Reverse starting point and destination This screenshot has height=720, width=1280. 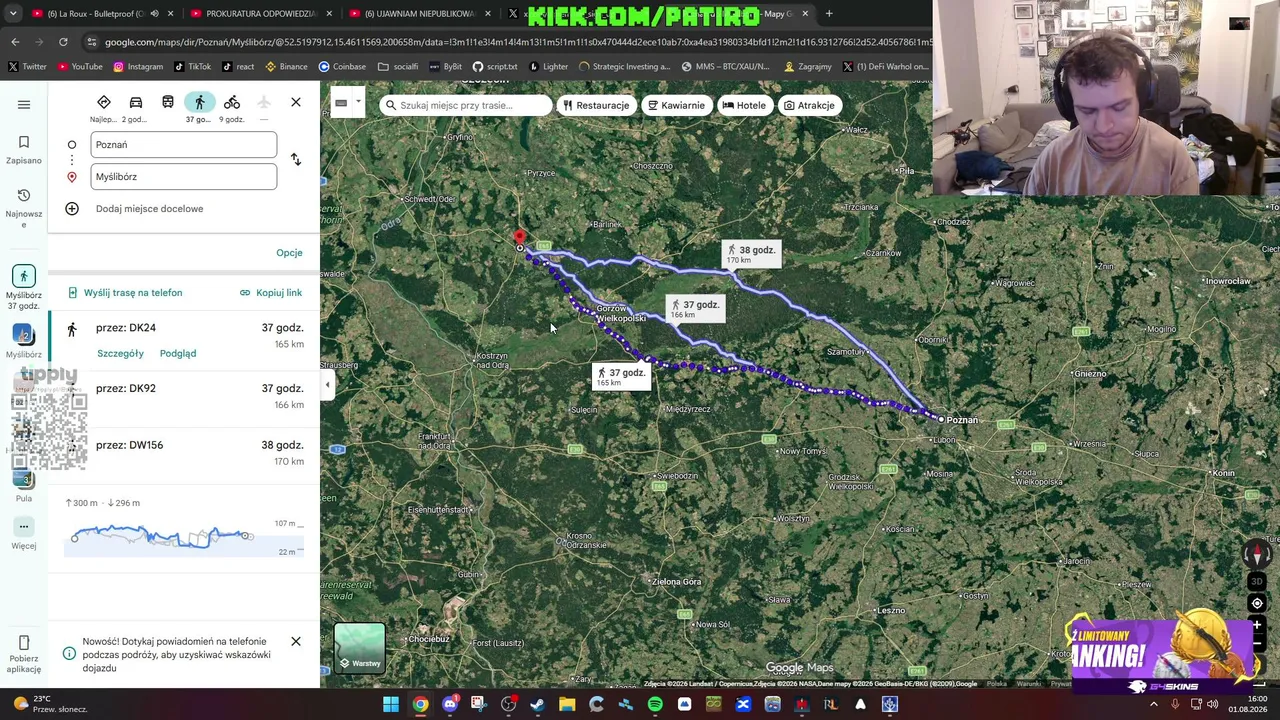[x=295, y=160]
